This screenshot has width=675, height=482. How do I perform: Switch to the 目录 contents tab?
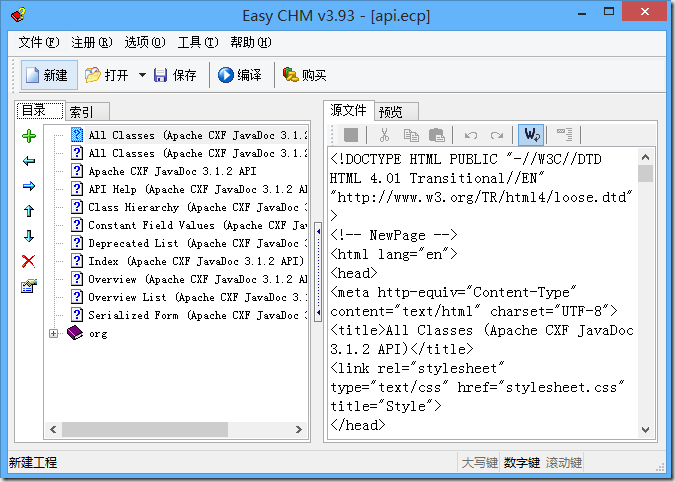40,110
